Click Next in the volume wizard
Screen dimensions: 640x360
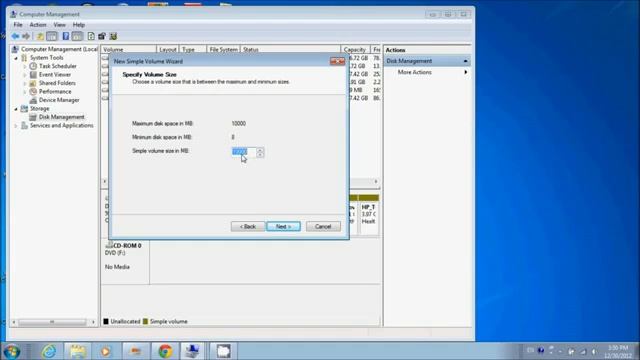[283, 227]
